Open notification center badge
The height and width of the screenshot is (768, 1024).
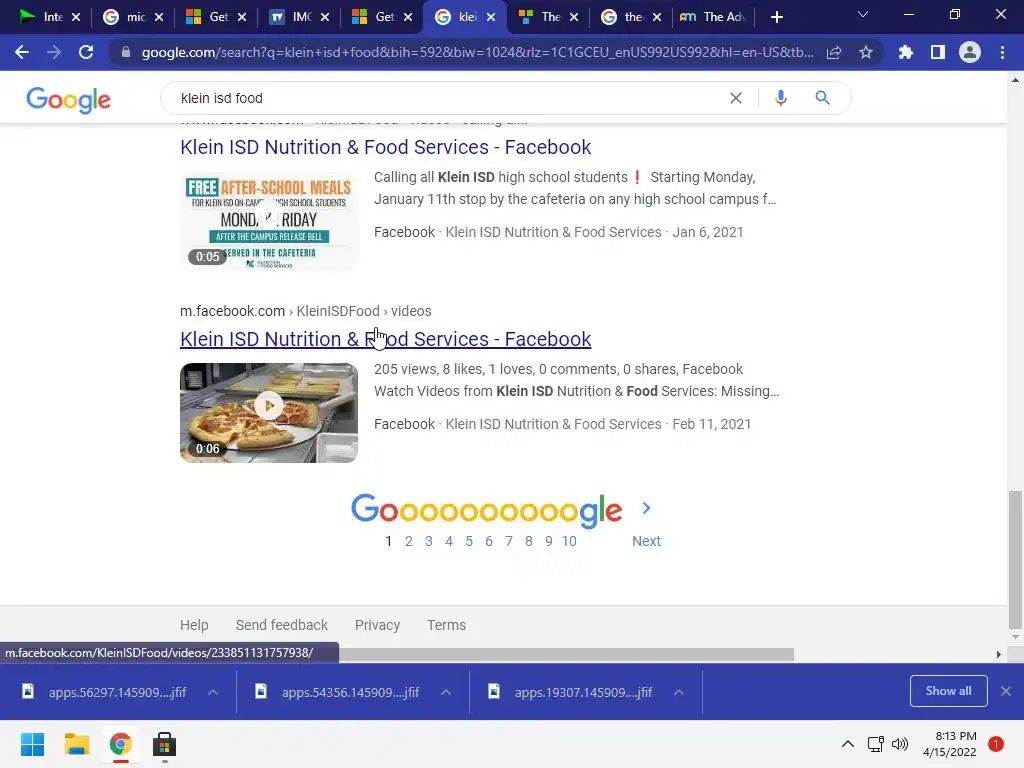tap(996, 744)
